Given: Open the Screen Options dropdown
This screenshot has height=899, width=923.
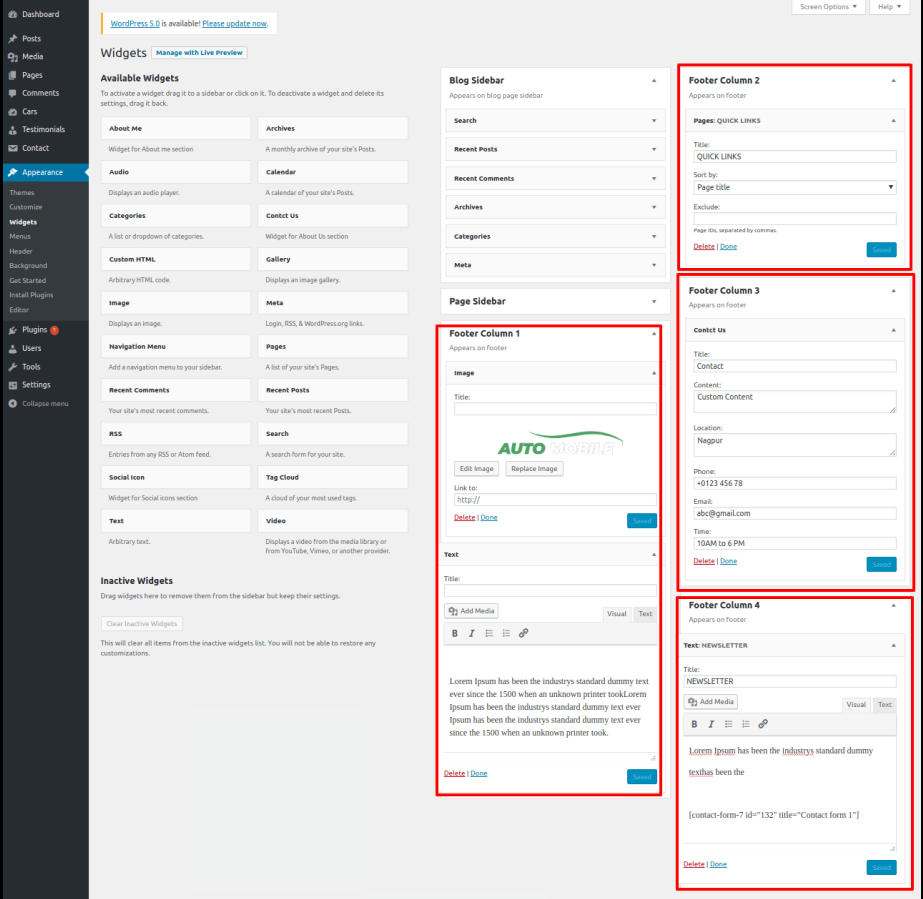Looking at the screenshot, I should [x=829, y=7].
